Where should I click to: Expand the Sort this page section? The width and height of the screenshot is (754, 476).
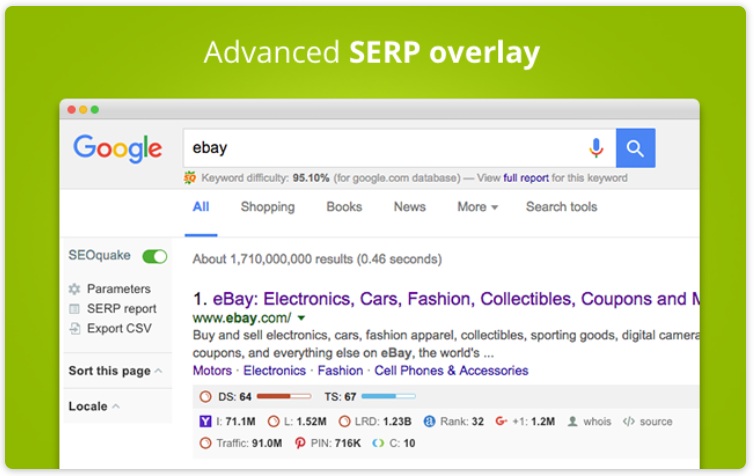pyautogui.click(x=115, y=371)
